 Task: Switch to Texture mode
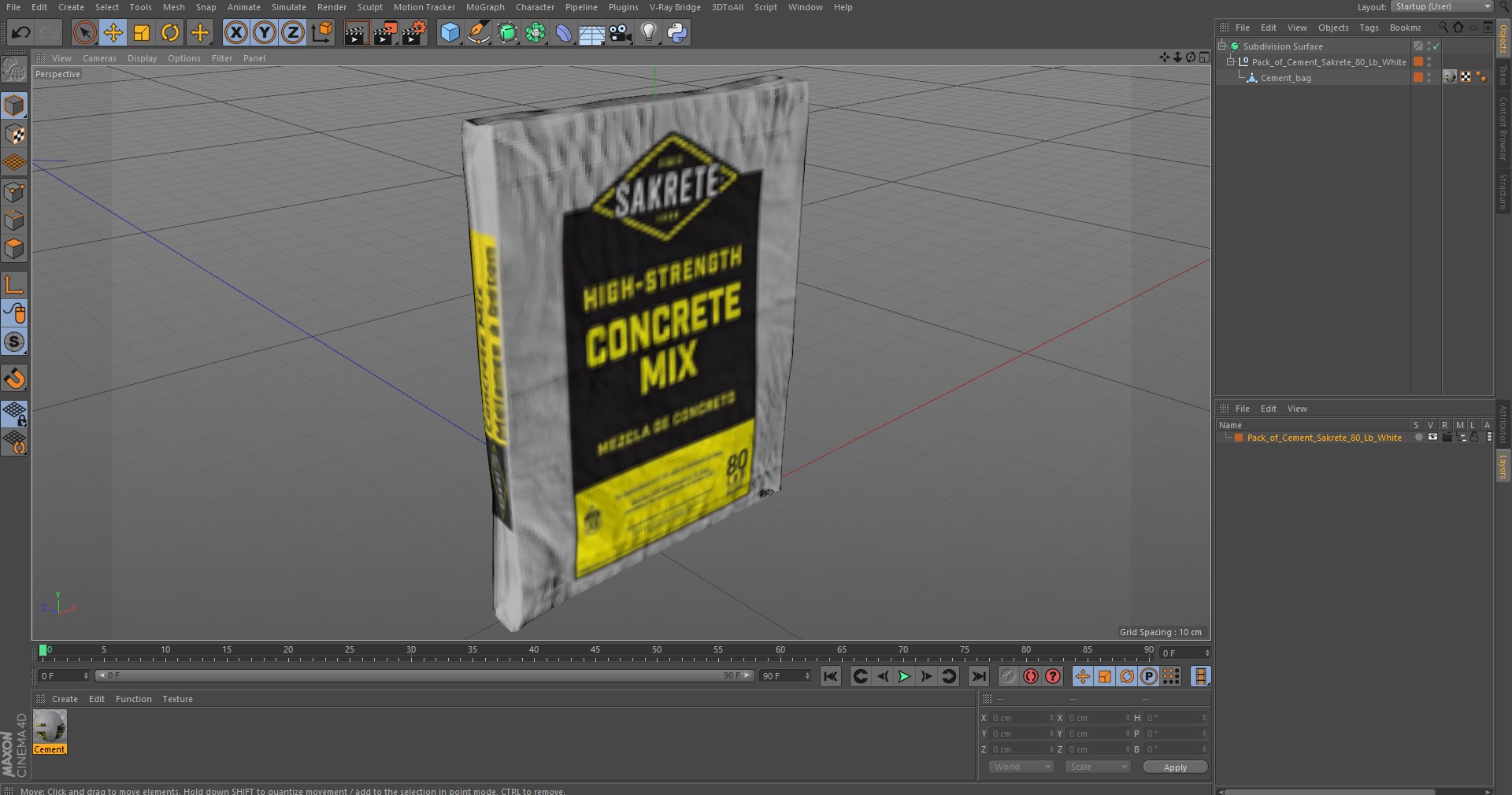14,134
